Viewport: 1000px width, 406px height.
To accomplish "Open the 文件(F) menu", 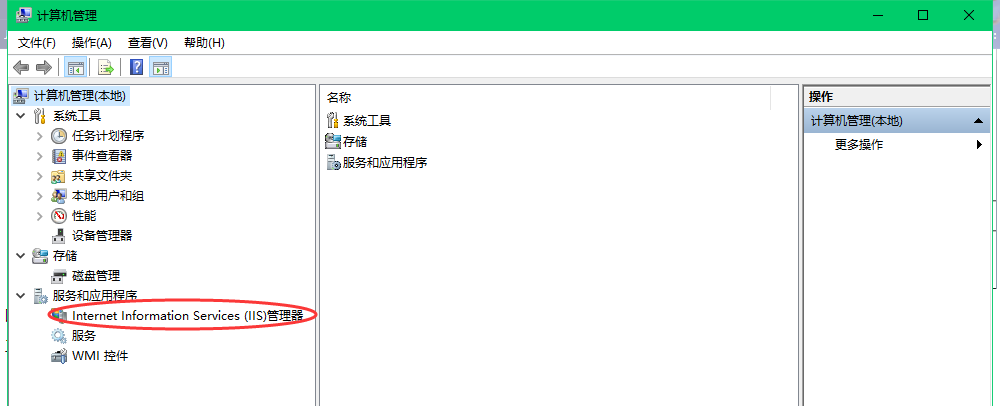I will point(37,43).
